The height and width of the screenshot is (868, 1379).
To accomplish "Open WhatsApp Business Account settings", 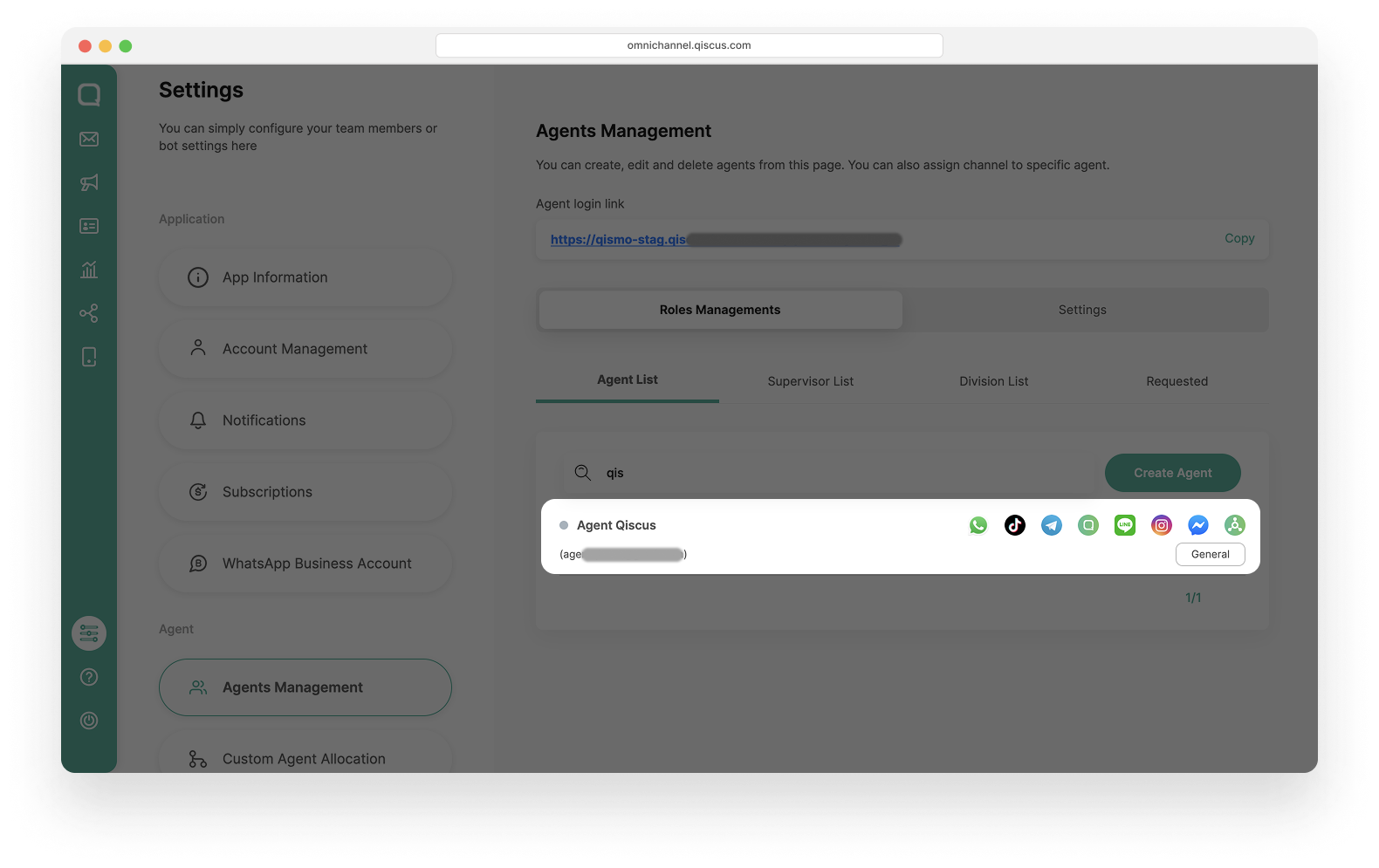I will click(305, 564).
